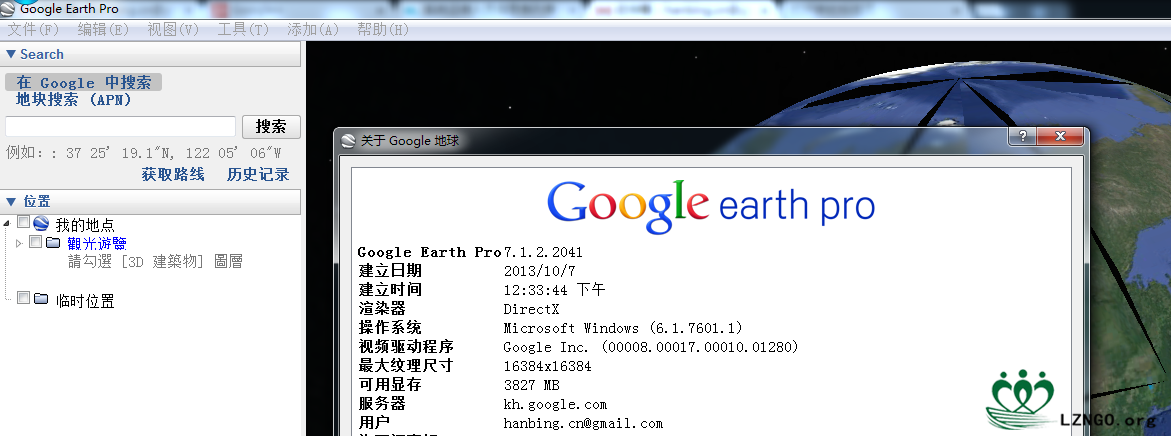Click the version number 7.1.2.2041
The height and width of the screenshot is (436, 1171).
(543, 252)
